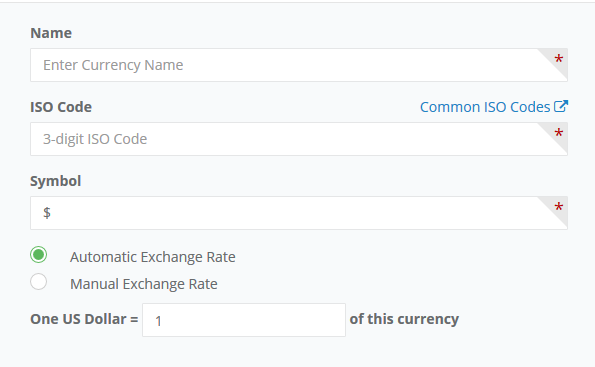The image size is (595, 367).
Task: Click the Manual Exchange Rate label text
Action: click(144, 284)
